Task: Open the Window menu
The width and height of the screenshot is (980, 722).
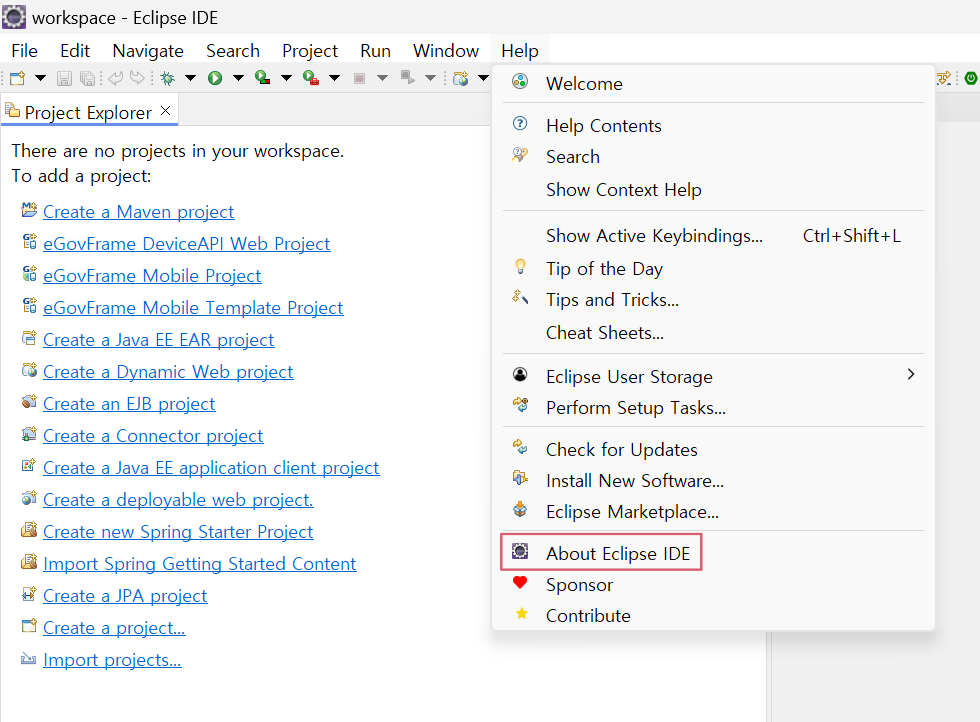Action: (445, 50)
